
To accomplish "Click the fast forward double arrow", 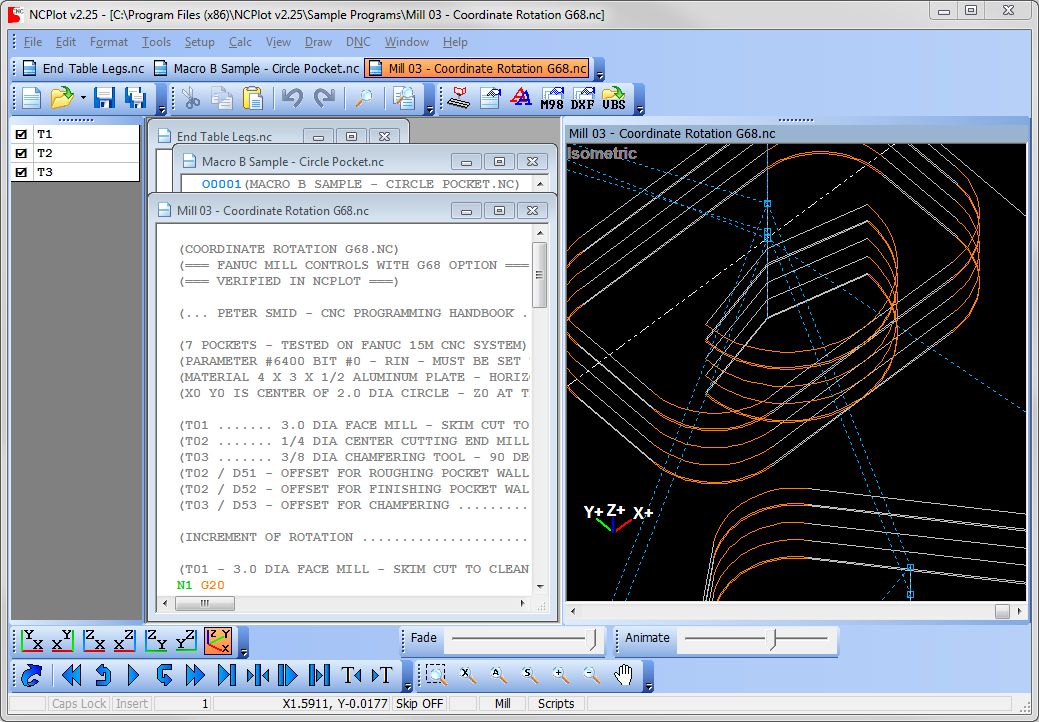I will 195,676.
